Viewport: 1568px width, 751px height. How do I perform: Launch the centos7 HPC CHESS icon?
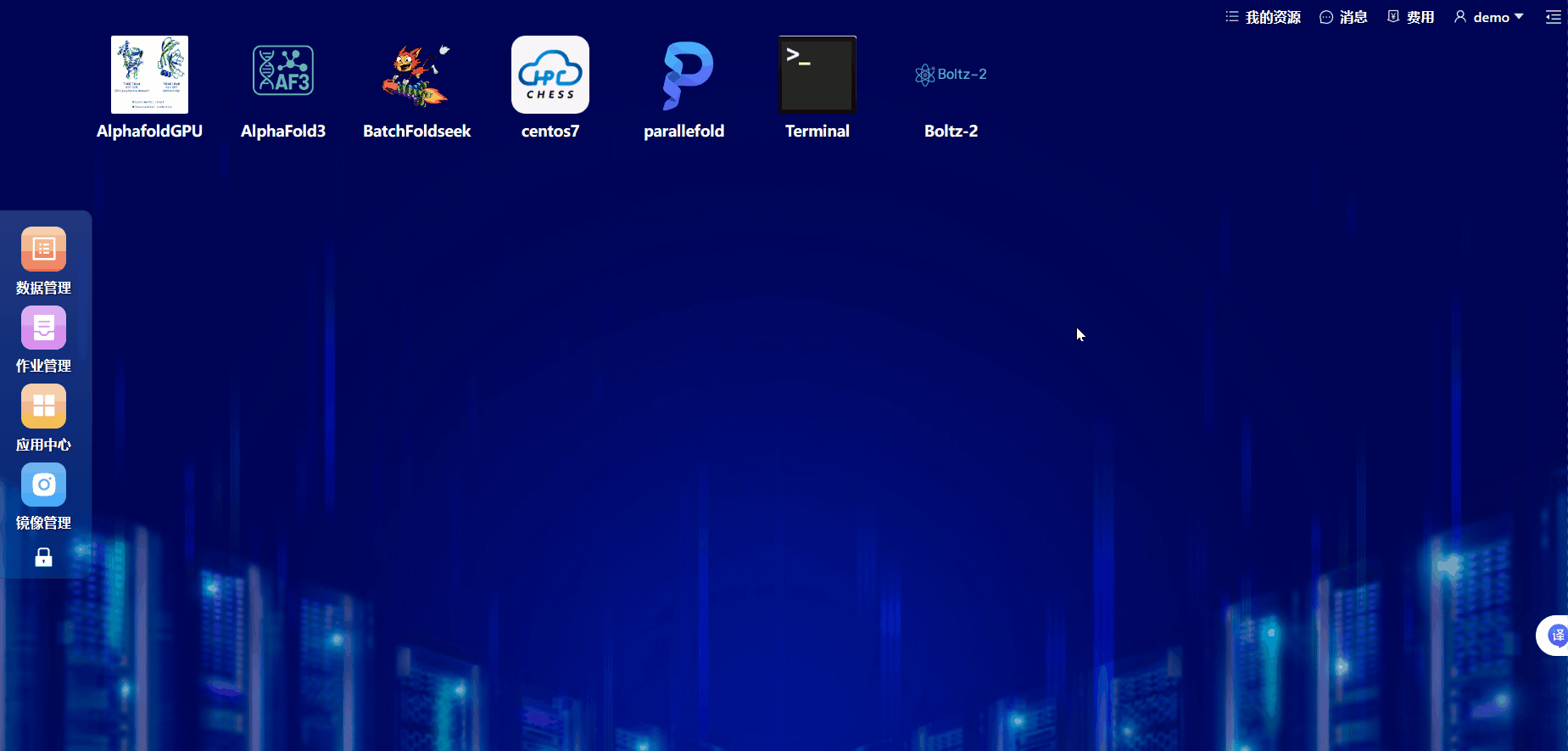(x=550, y=75)
